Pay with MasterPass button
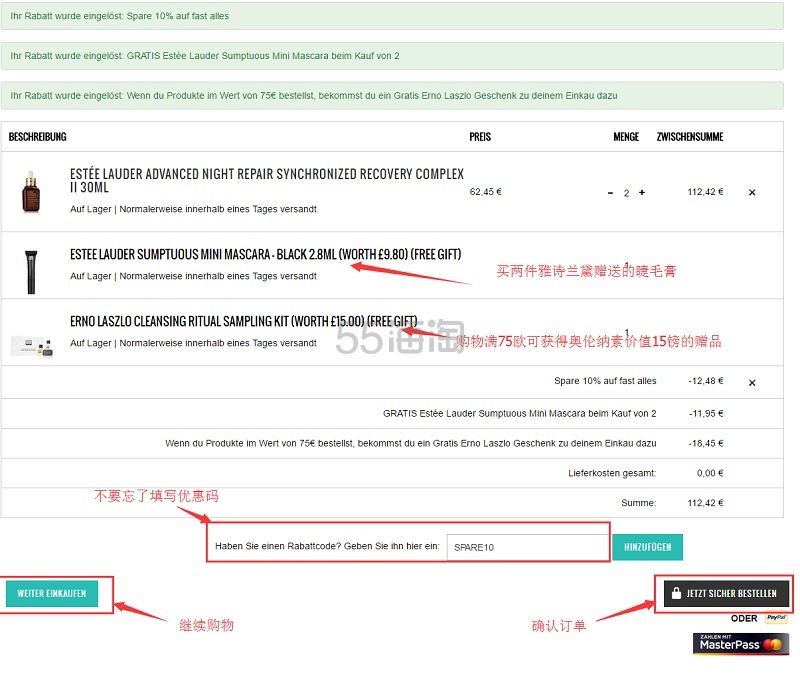This screenshot has height=674, width=800. point(741,644)
